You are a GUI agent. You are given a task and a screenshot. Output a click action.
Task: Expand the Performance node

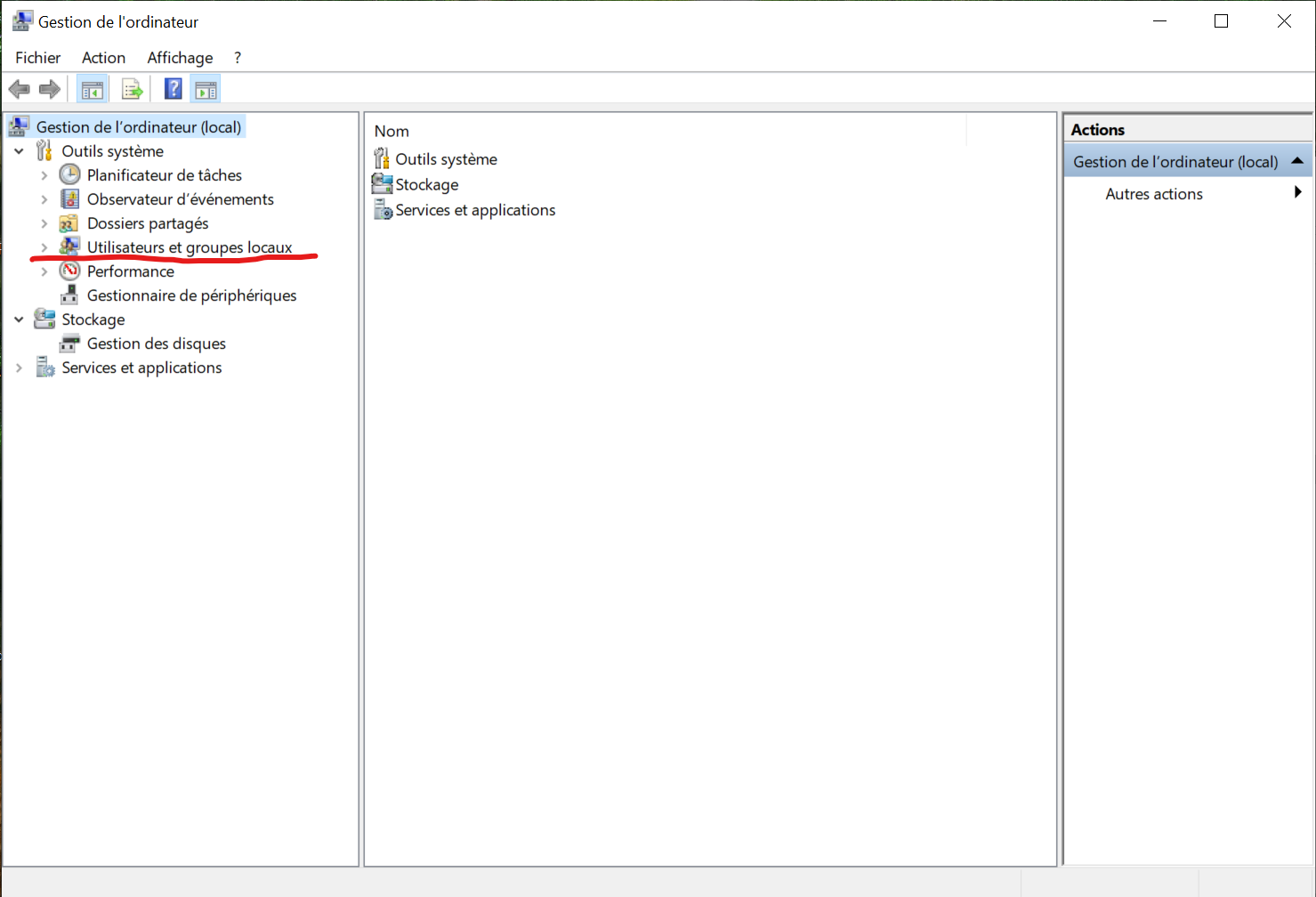(x=44, y=271)
